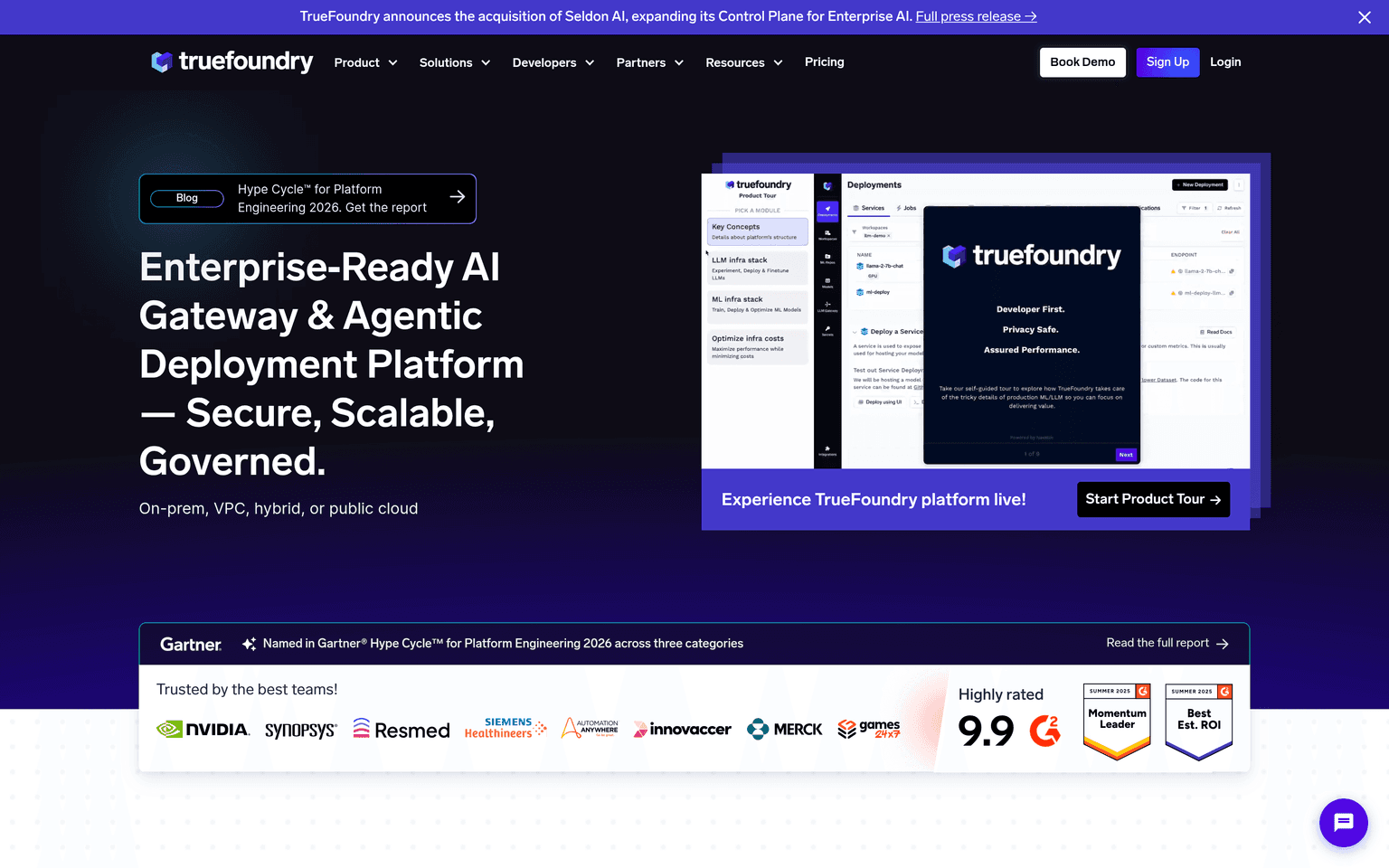Screen dimensions: 1389x868
Task: Select Optimize infra costs module
Action: pos(757,347)
